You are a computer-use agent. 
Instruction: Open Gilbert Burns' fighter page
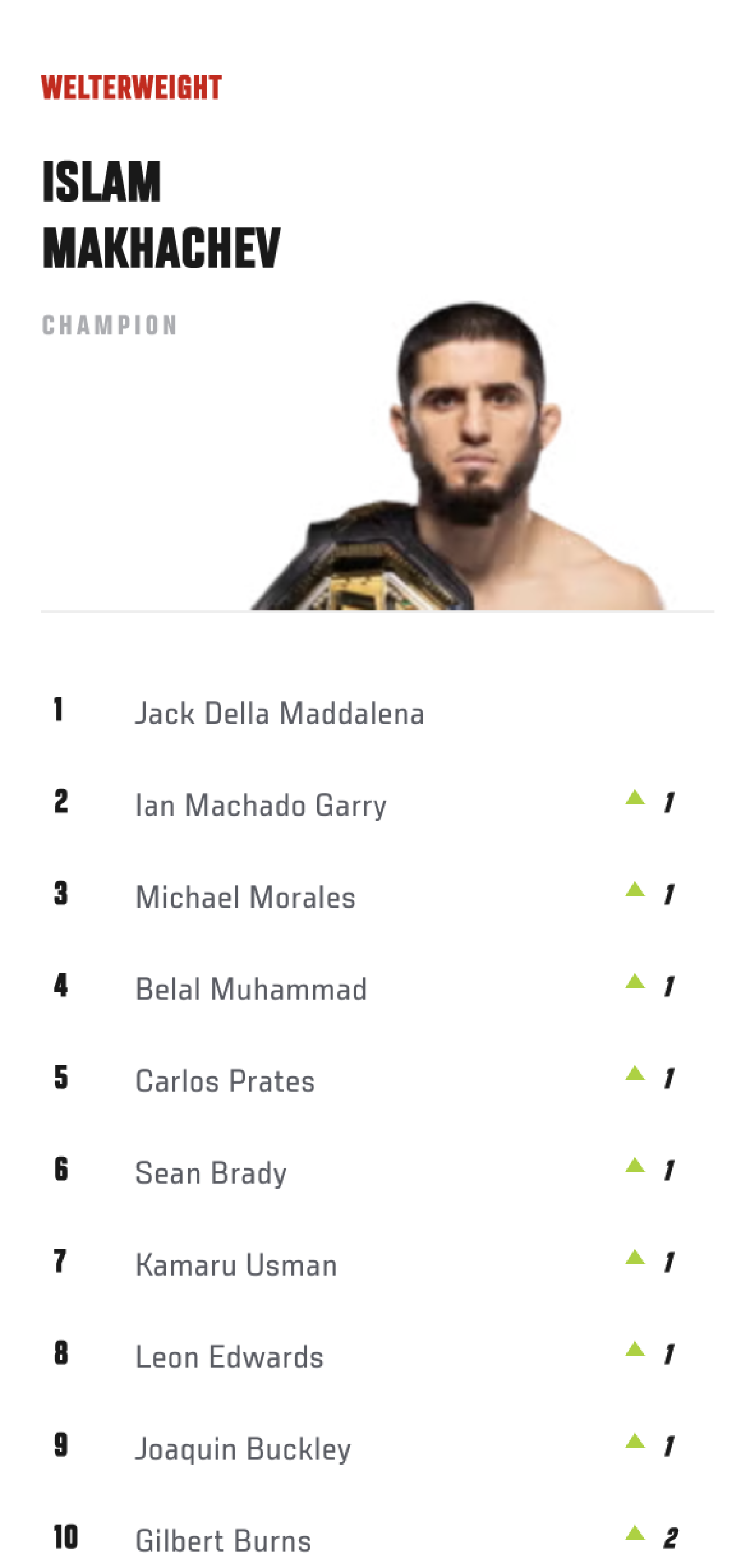223,1540
